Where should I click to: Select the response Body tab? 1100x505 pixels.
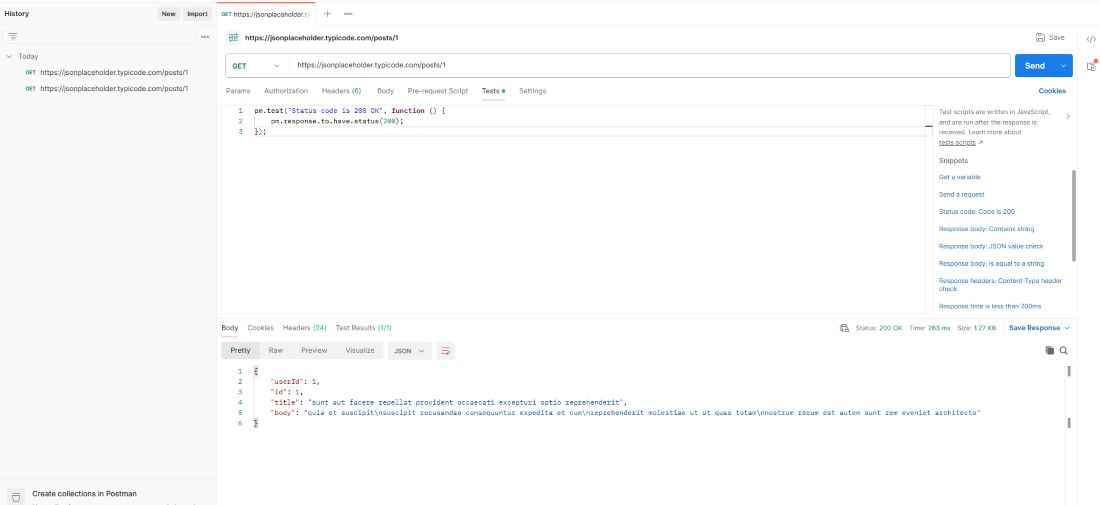(229, 328)
